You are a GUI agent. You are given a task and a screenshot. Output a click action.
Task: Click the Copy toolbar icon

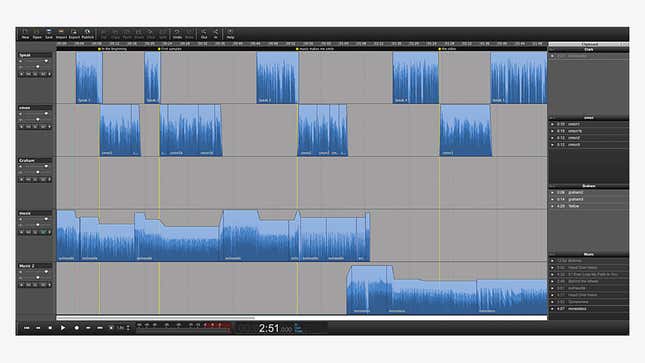(115, 34)
